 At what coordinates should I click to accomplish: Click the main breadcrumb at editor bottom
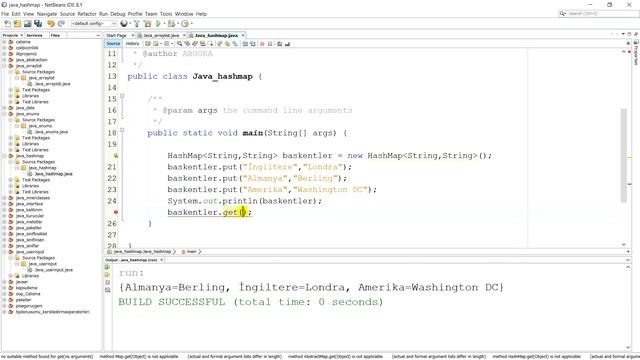[x=191, y=252]
